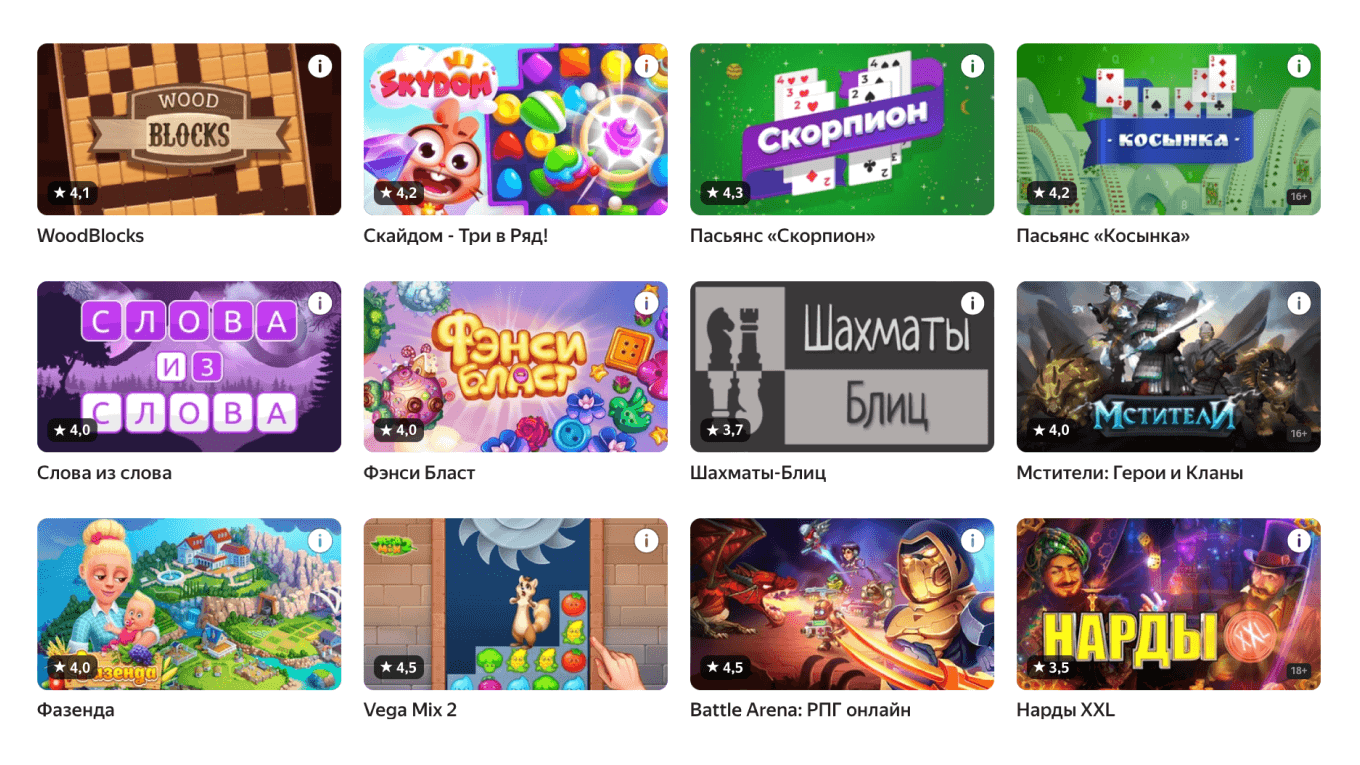Show info for Пасьянс «Косынка» game
This screenshot has width=1360, height=765.
[1298, 66]
